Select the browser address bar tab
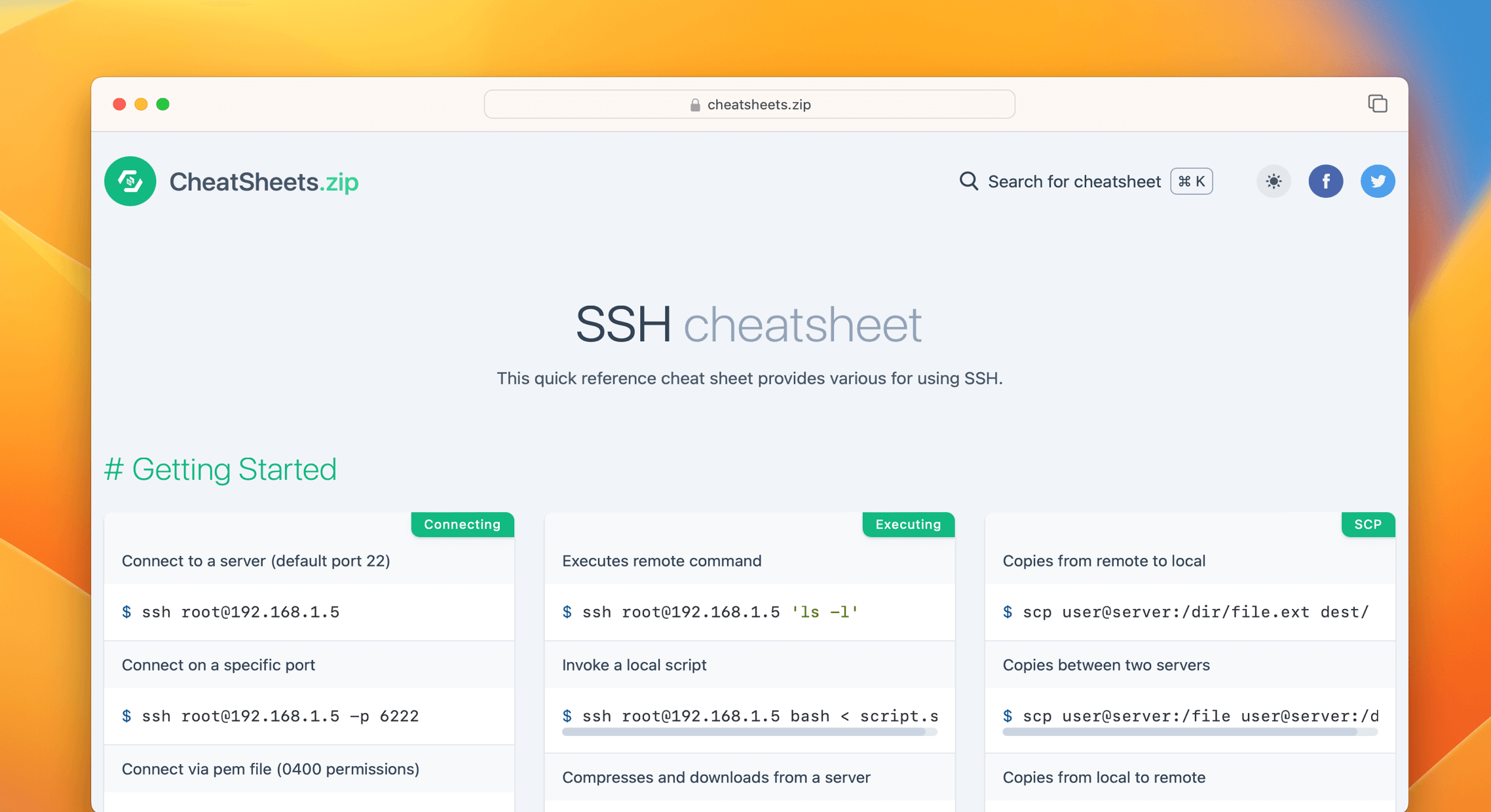1491x812 pixels. click(x=749, y=104)
